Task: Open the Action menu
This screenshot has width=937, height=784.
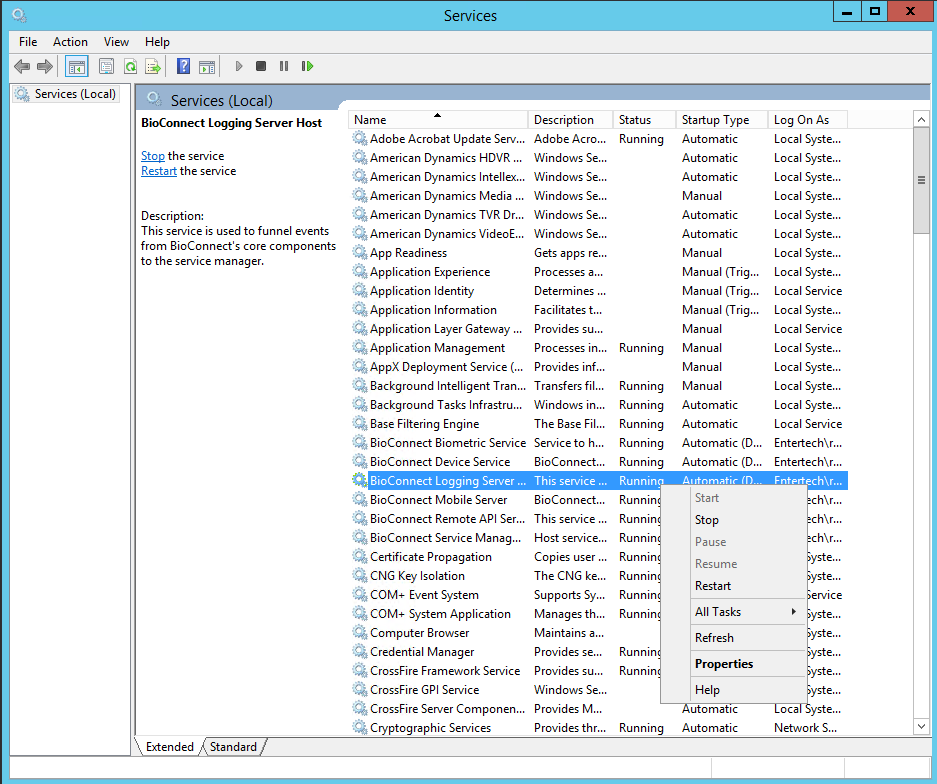Action: click(70, 42)
